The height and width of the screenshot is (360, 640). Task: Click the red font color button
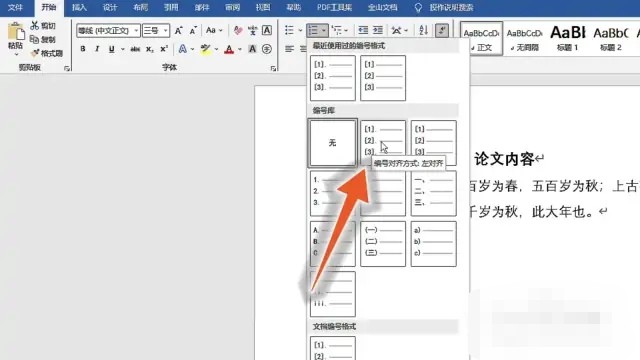click(229, 49)
